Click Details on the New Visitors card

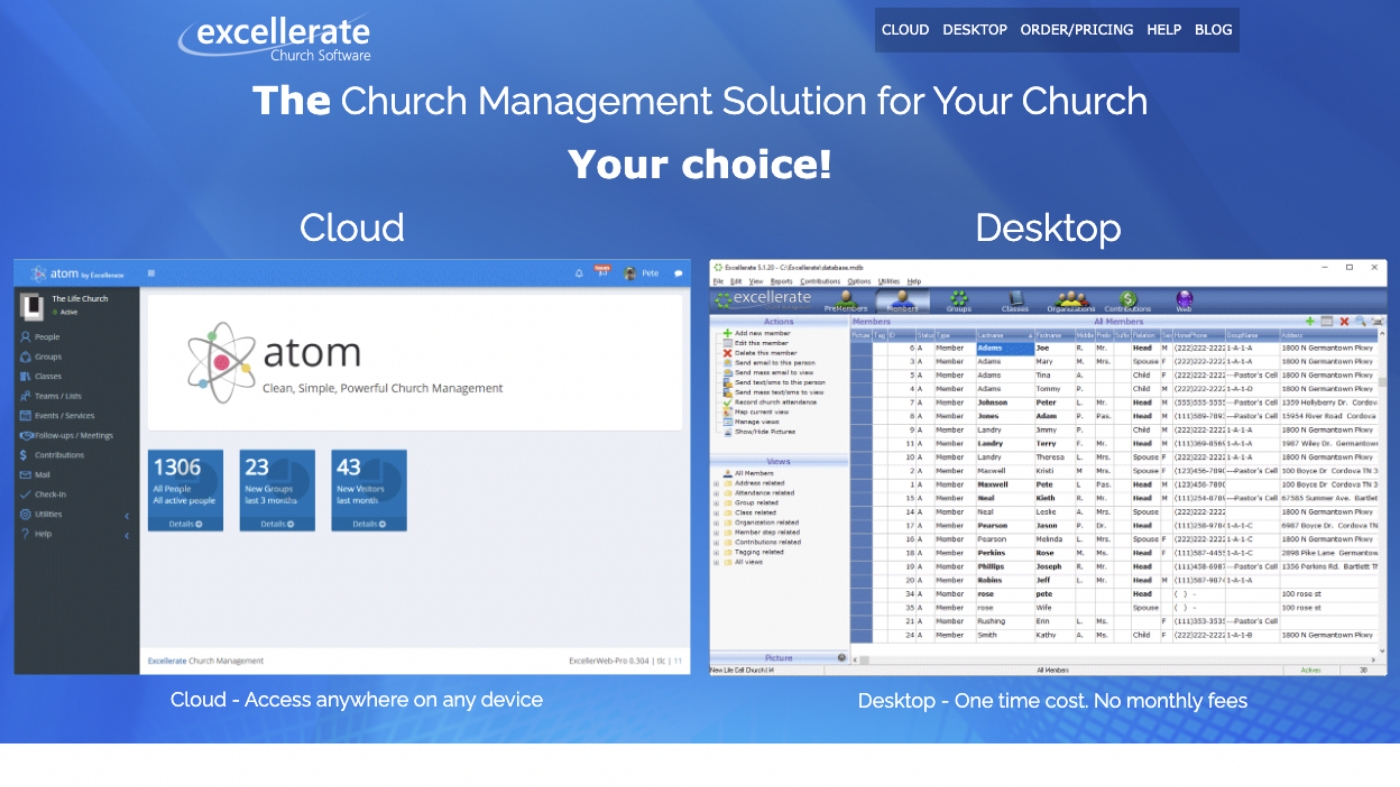369,524
